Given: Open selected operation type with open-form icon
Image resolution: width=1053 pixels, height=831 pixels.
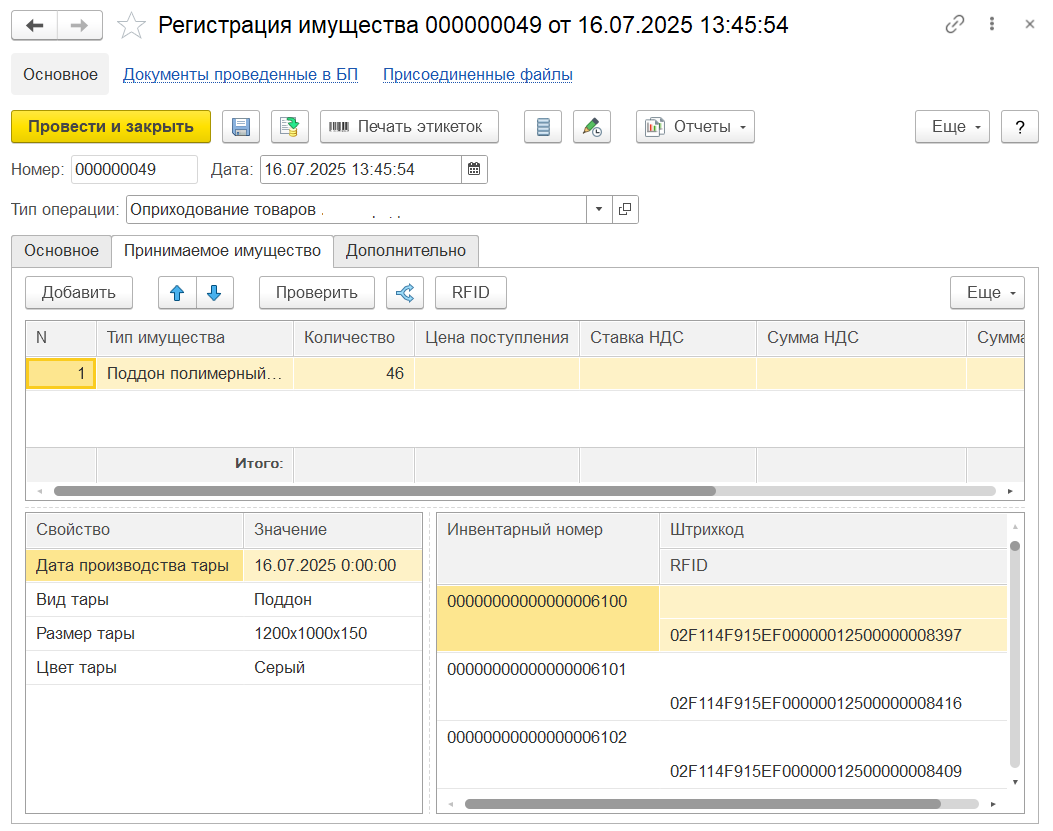Looking at the screenshot, I should point(625,209).
